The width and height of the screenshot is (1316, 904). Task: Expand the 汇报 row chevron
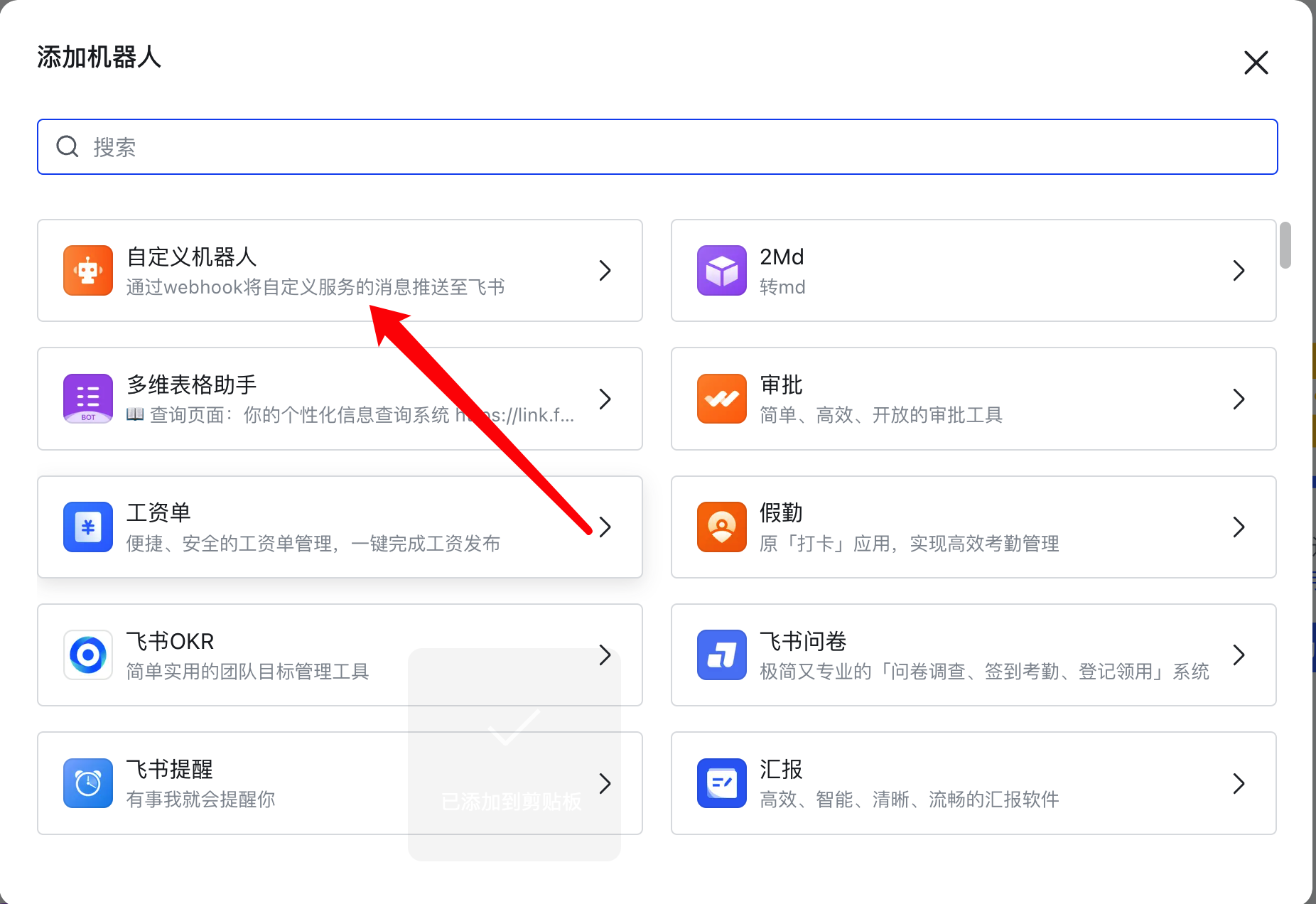click(1239, 783)
